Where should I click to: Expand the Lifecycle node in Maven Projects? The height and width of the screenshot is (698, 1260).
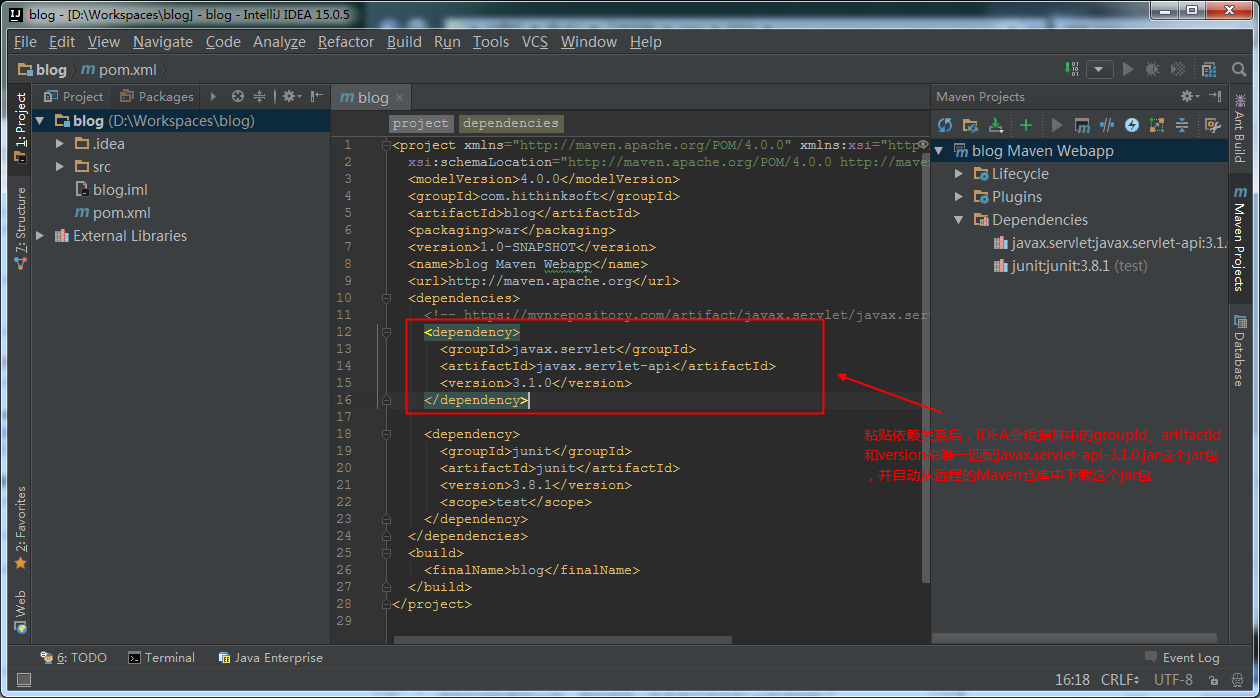[x=959, y=174]
